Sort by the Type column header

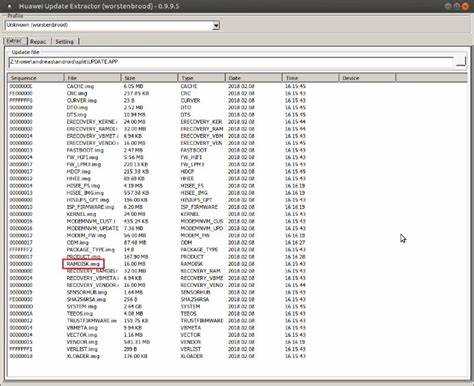click(x=202, y=78)
